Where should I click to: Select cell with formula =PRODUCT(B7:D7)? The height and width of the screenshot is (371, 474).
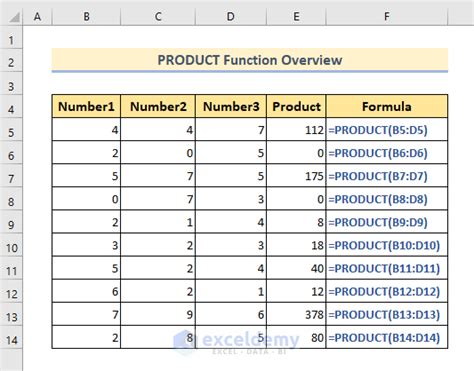(x=387, y=176)
